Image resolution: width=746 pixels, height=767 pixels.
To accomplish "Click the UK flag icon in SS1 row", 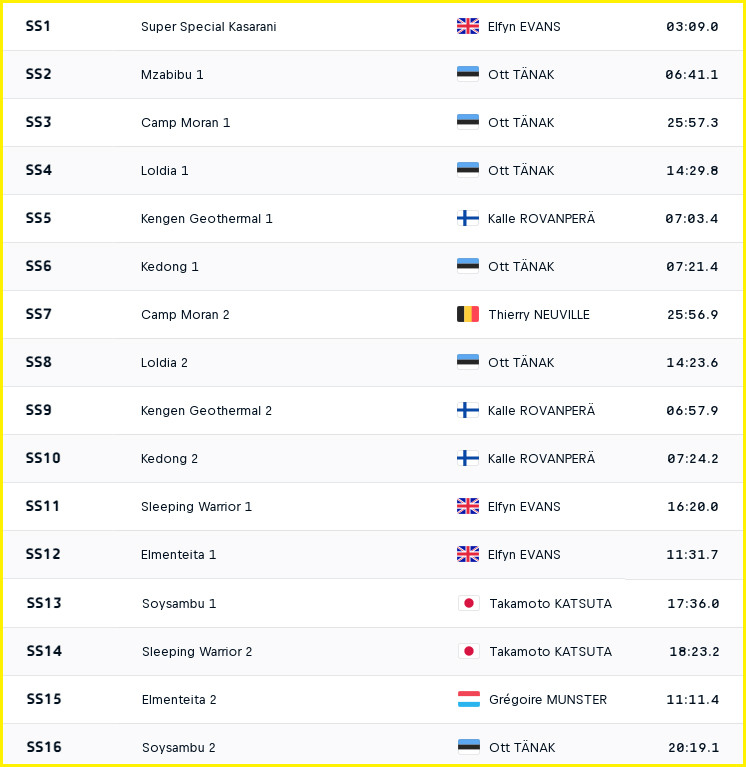I will point(468,26).
